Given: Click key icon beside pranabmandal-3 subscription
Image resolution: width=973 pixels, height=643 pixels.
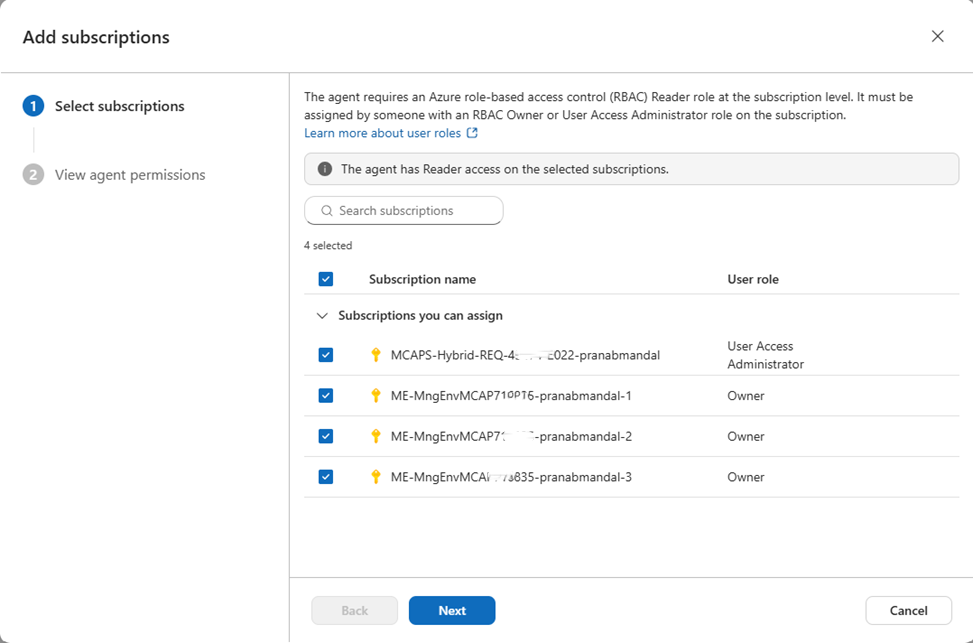Looking at the screenshot, I should [x=376, y=477].
